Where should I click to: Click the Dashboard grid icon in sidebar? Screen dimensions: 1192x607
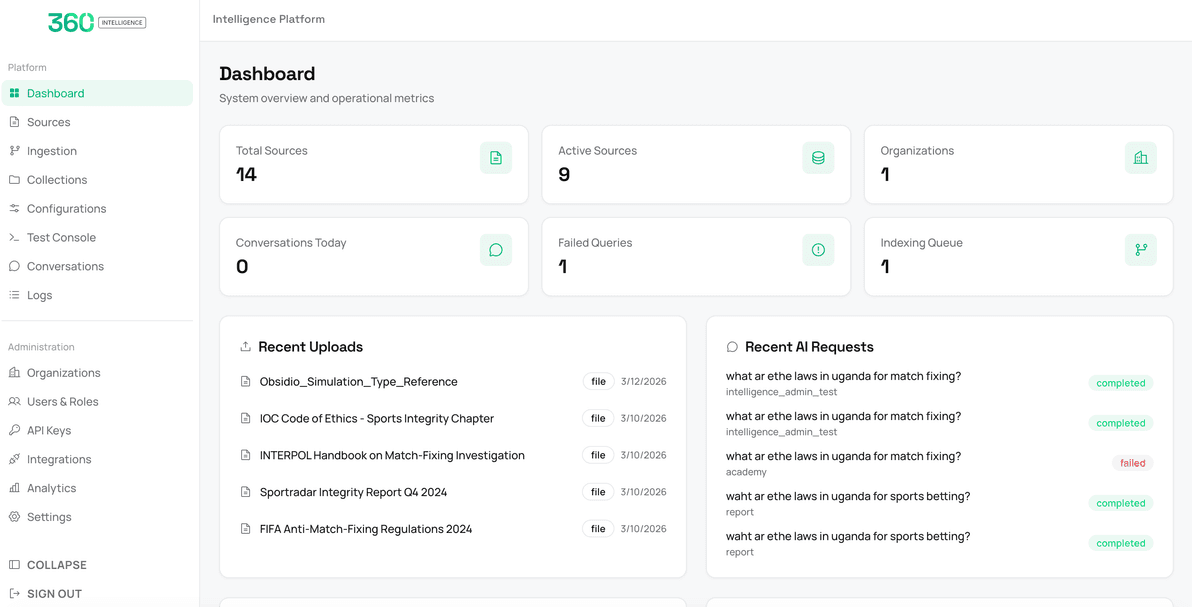click(14, 94)
